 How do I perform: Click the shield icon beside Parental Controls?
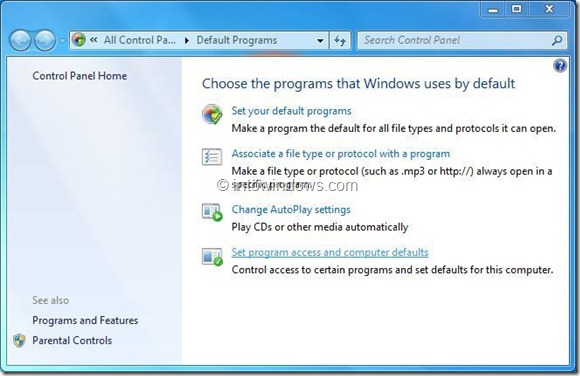(19, 340)
